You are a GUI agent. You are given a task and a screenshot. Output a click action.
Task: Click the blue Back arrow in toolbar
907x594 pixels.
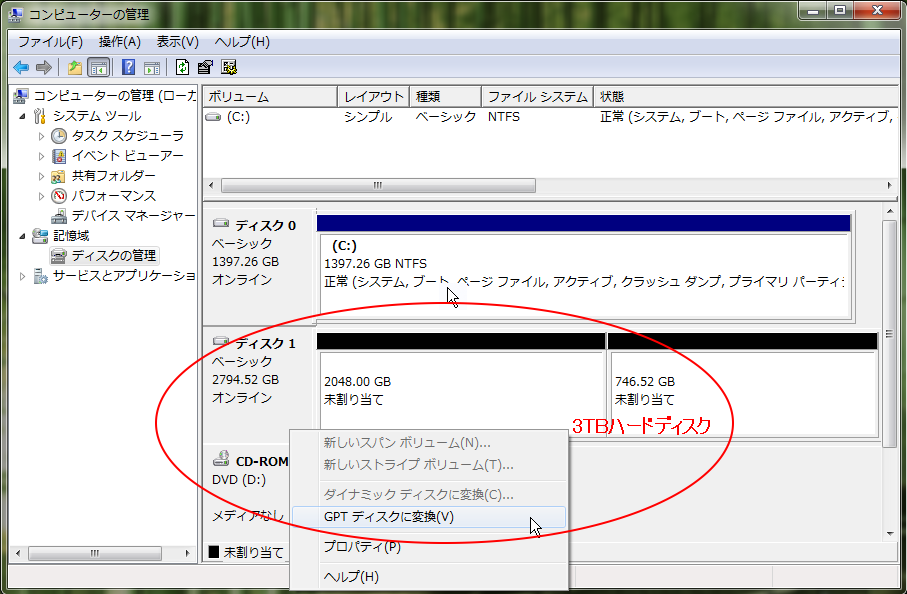click(x=20, y=67)
